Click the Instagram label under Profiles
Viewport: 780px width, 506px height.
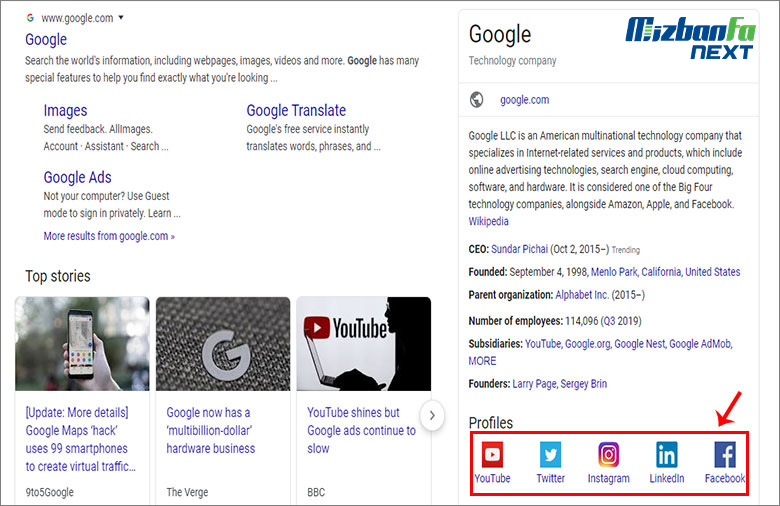click(608, 478)
